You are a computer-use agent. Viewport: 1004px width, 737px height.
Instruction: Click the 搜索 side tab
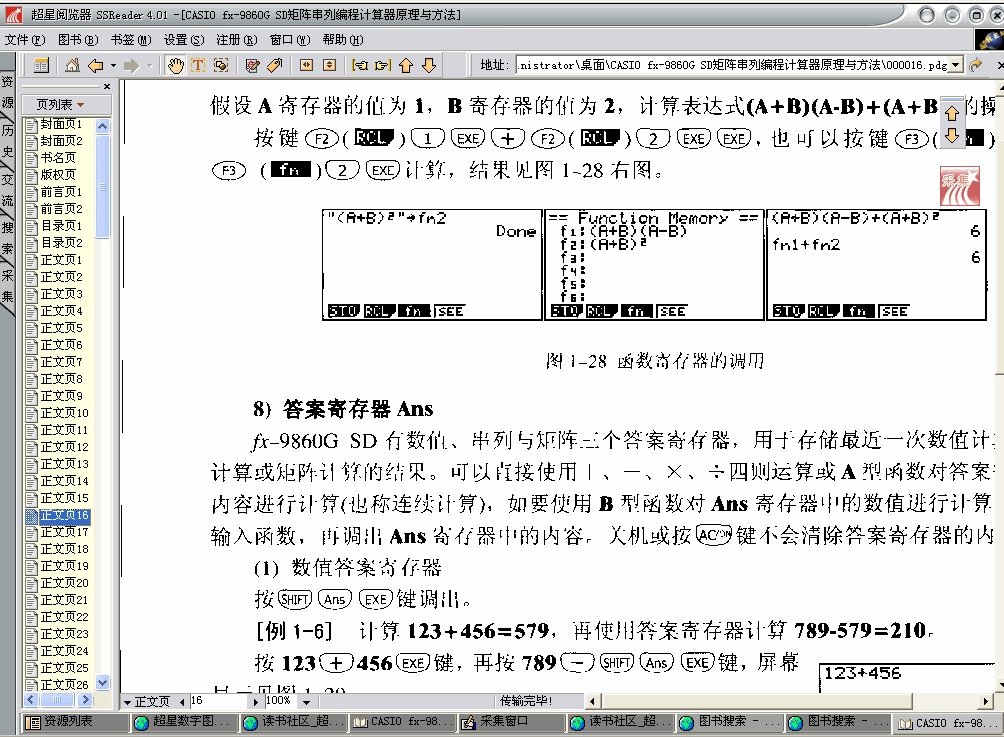7,238
